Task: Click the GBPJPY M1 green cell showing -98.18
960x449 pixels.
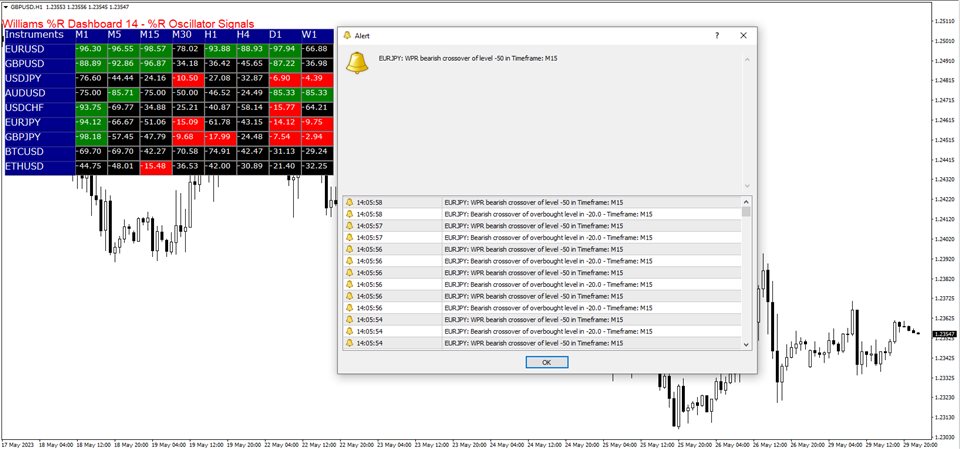Action: [91, 137]
